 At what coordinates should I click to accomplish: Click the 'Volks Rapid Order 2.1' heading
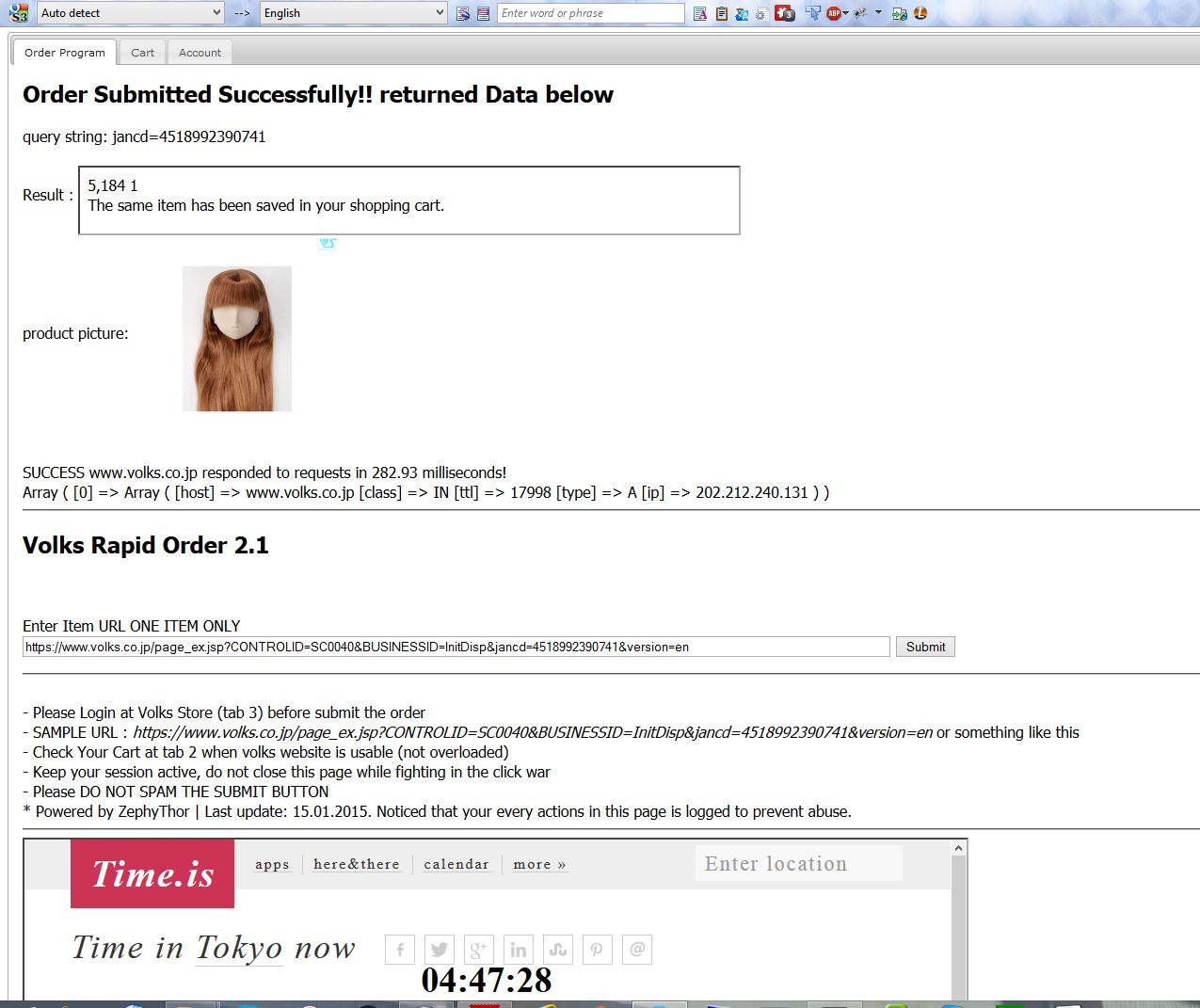(146, 546)
